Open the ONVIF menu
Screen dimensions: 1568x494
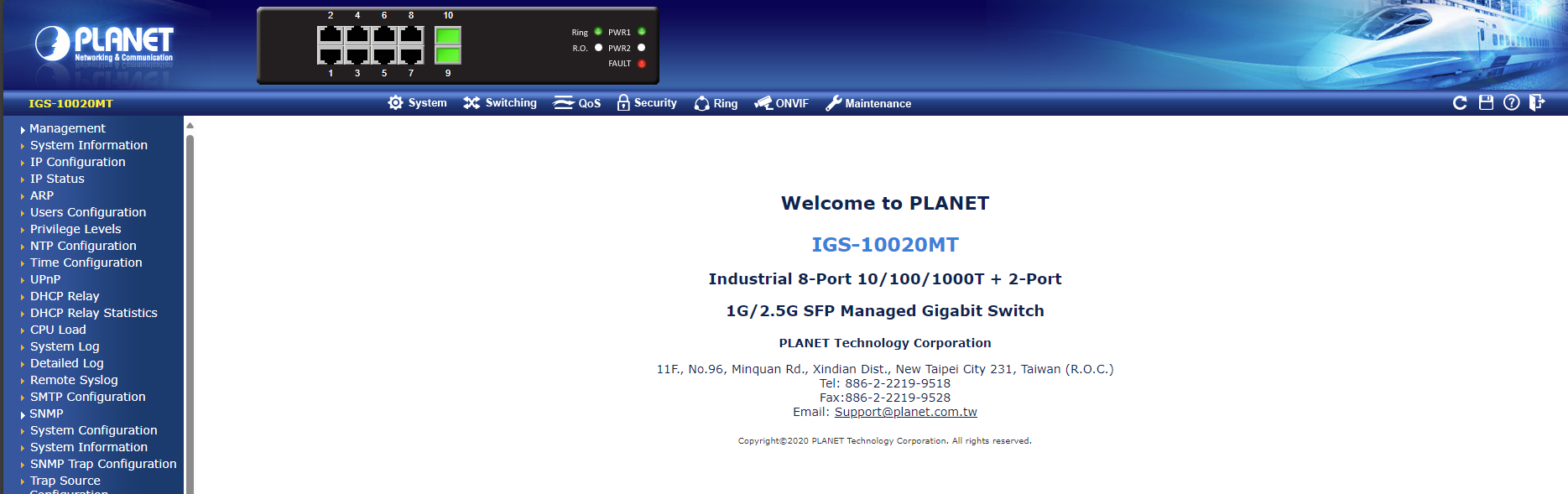781,103
